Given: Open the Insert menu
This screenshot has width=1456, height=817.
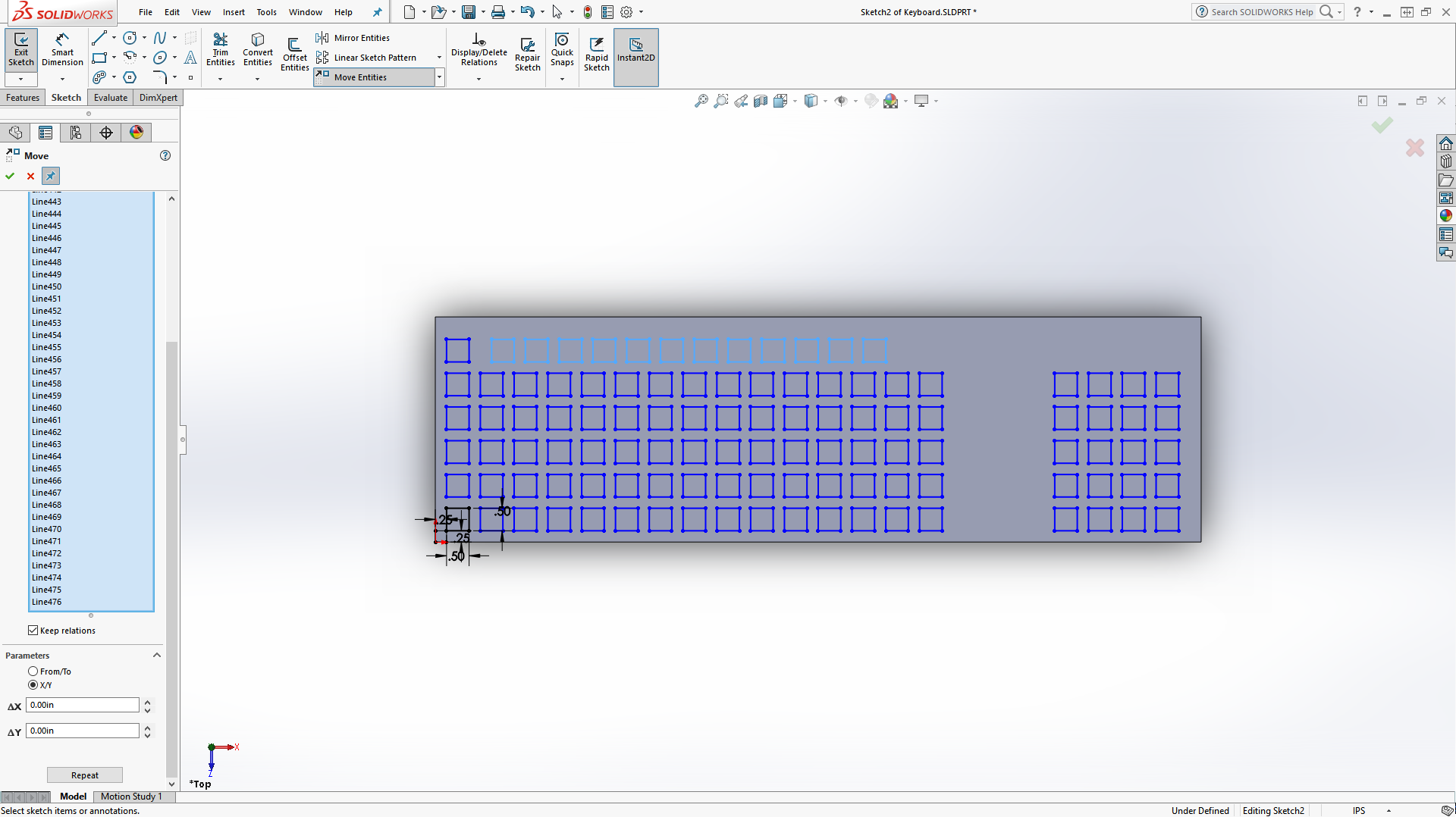Looking at the screenshot, I should (x=234, y=12).
